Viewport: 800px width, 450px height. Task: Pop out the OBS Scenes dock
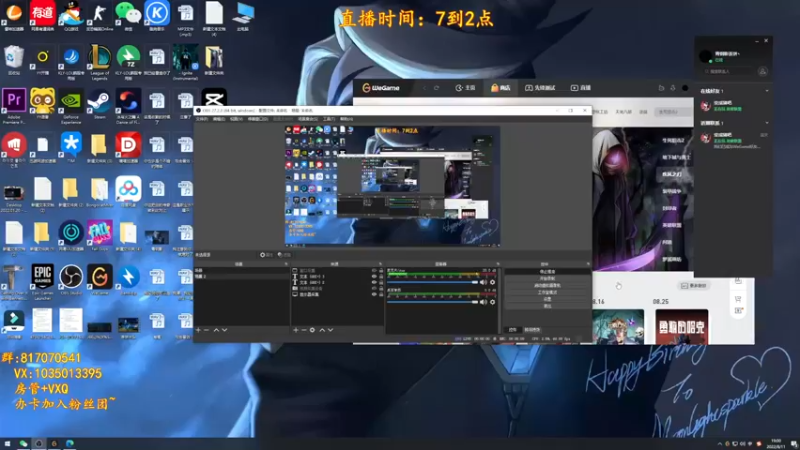coord(286,264)
